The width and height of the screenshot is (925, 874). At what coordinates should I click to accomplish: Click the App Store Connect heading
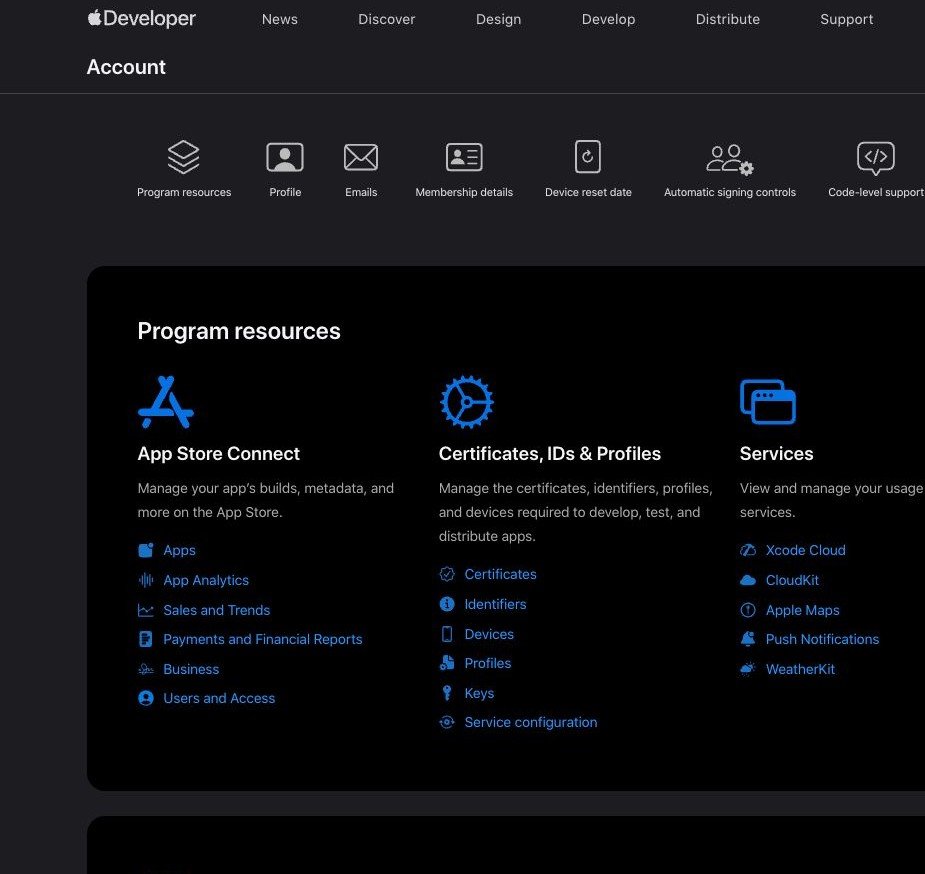[218, 454]
